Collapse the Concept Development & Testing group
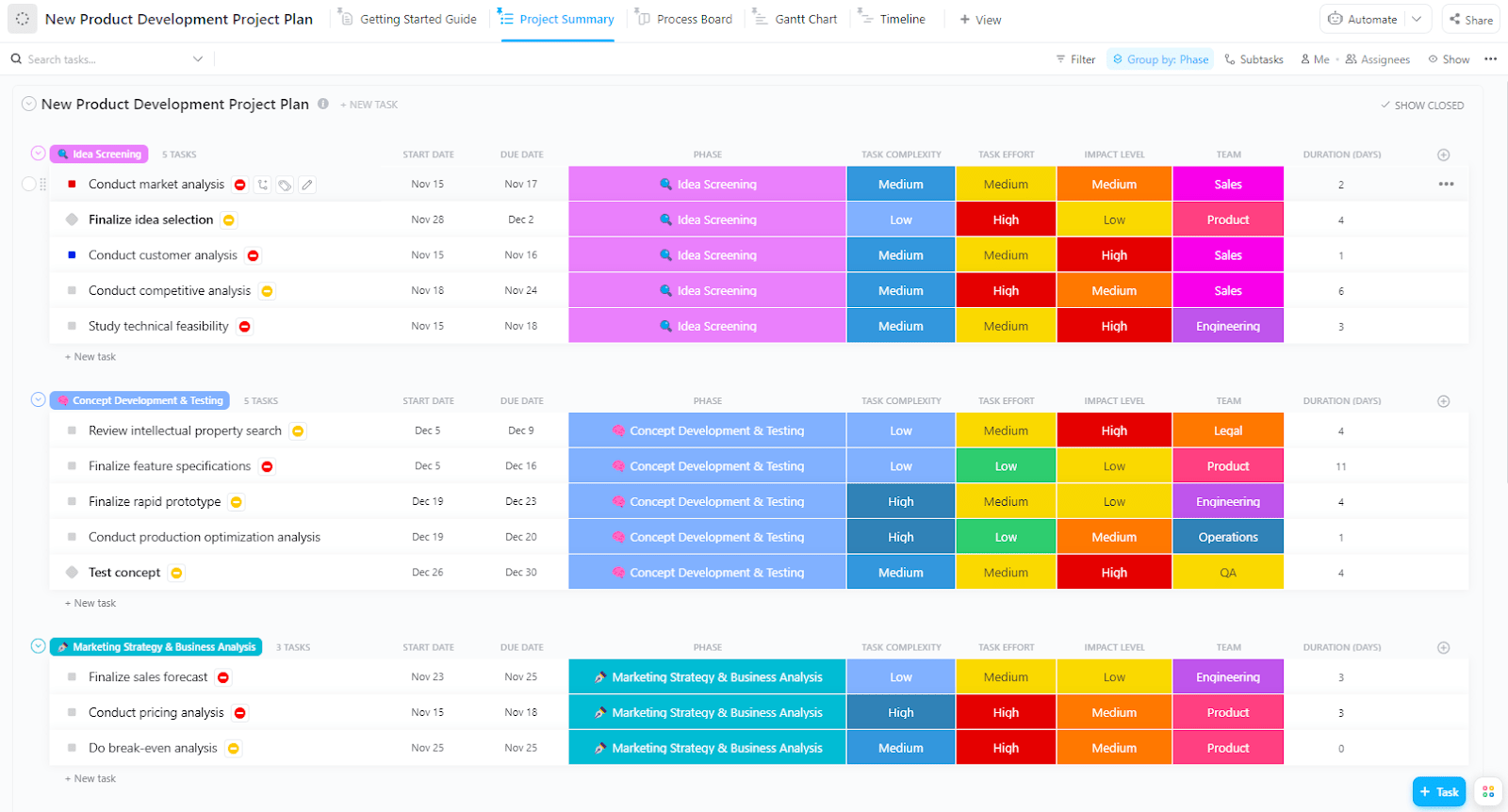The width and height of the screenshot is (1508, 812). pyautogui.click(x=38, y=400)
